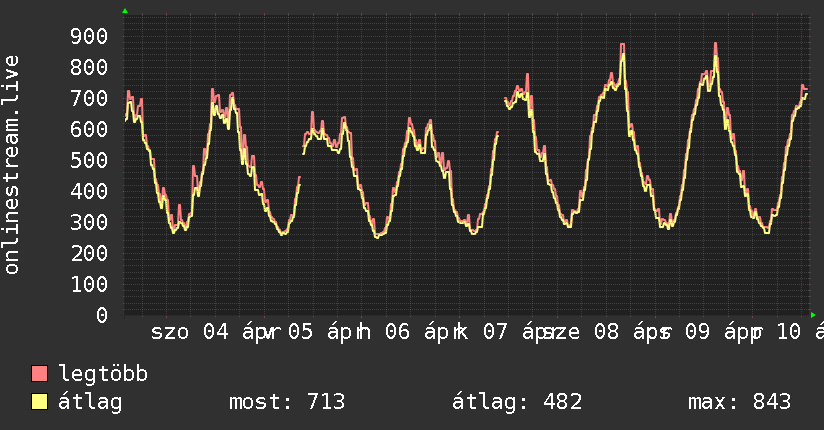Click the green arrow atop the y-axis
Image resolution: width=824 pixels, height=430 pixels.
(125, 11)
